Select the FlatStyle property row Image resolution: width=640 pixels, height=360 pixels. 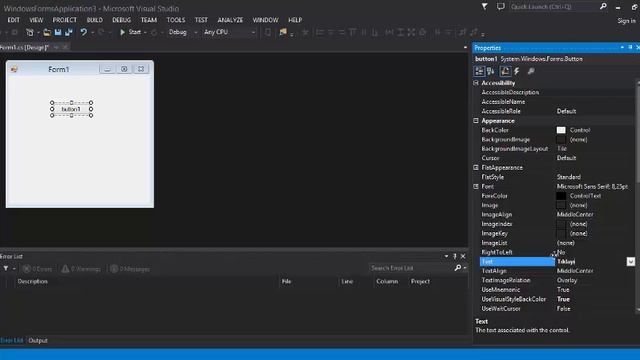pos(558,177)
